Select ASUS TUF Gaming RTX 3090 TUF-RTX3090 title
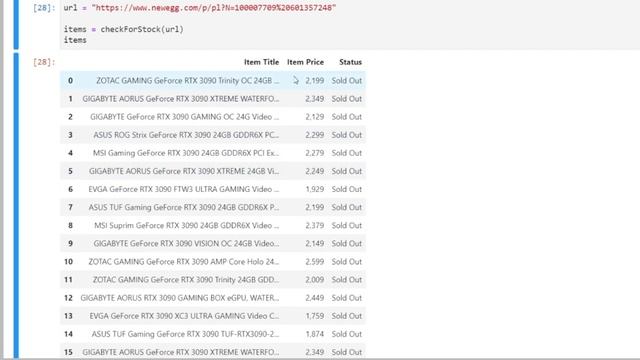The height and width of the screenshot is (360, 640). [x=185, y=334]
